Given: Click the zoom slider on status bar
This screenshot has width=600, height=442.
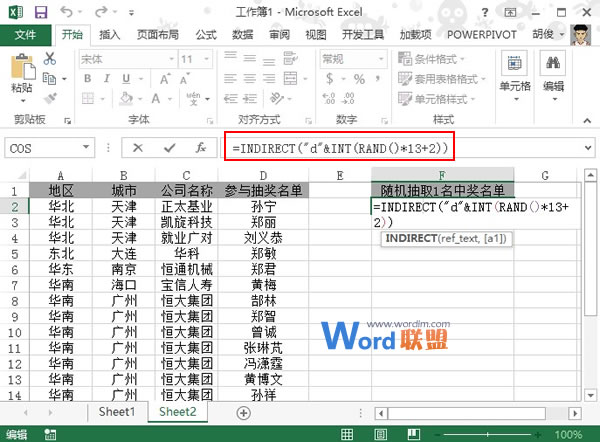Looking at the screenshot, I should (487, 434).
